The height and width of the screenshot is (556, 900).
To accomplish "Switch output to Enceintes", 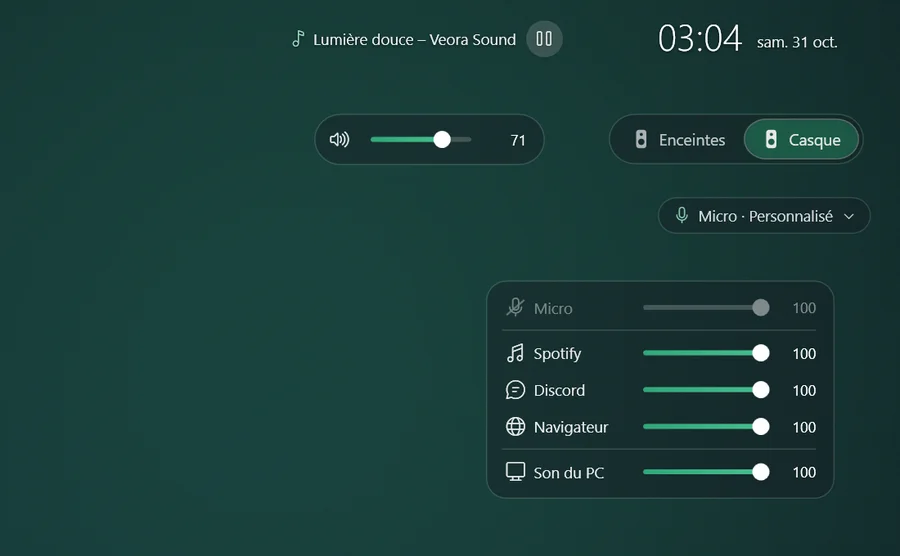I will 680,139.
